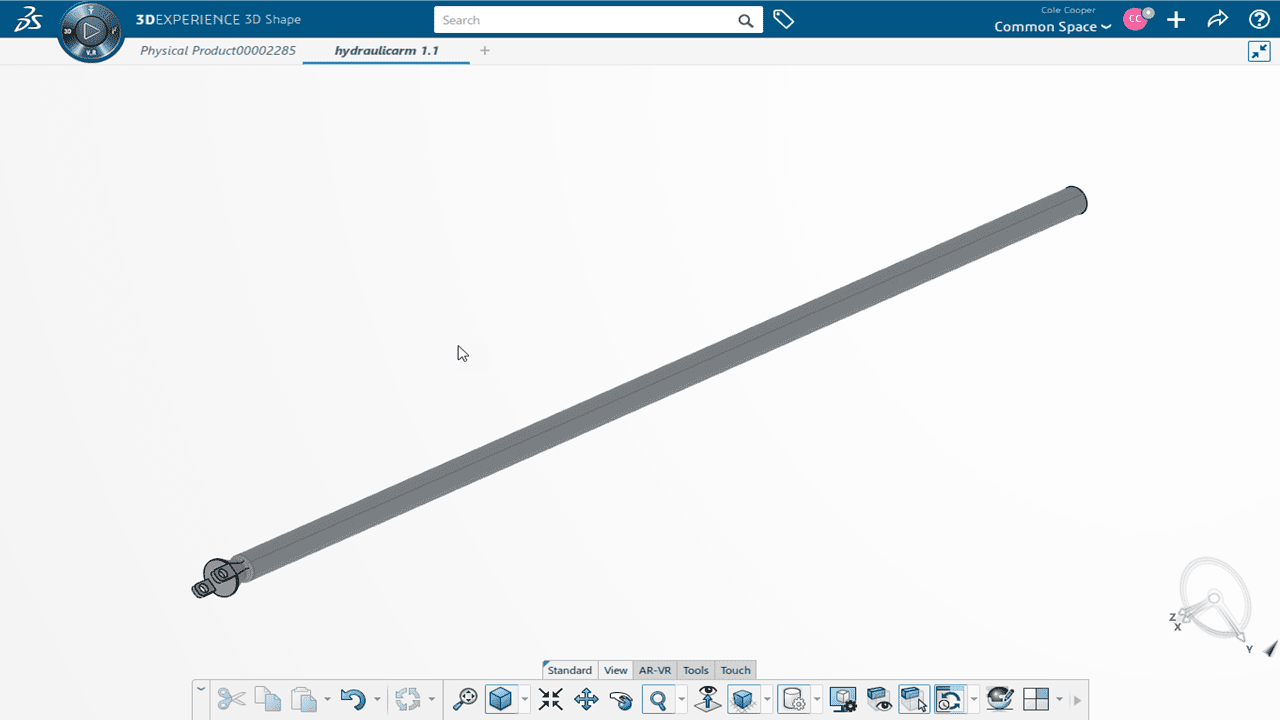Screen dimensions: 1280x720
Task: Switch to the Tools toolbar tab
Action: (695, 670)
